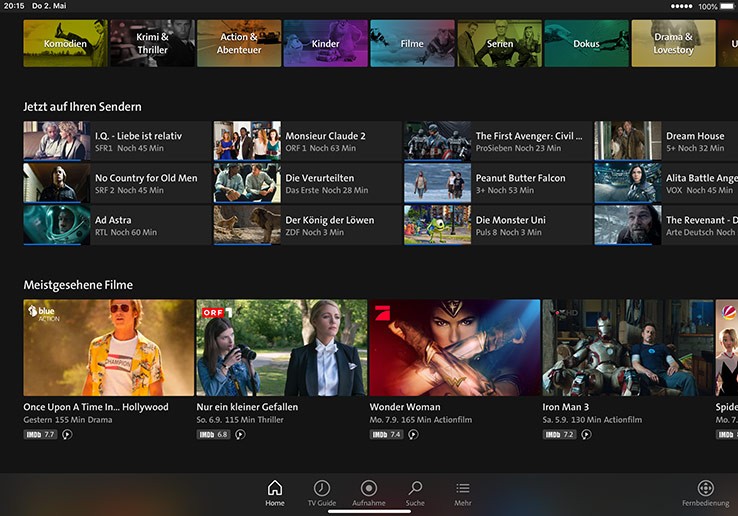
Task: Click 'Sa. 5.9. 130 Min Actionfilm' text
Action: 592,419
